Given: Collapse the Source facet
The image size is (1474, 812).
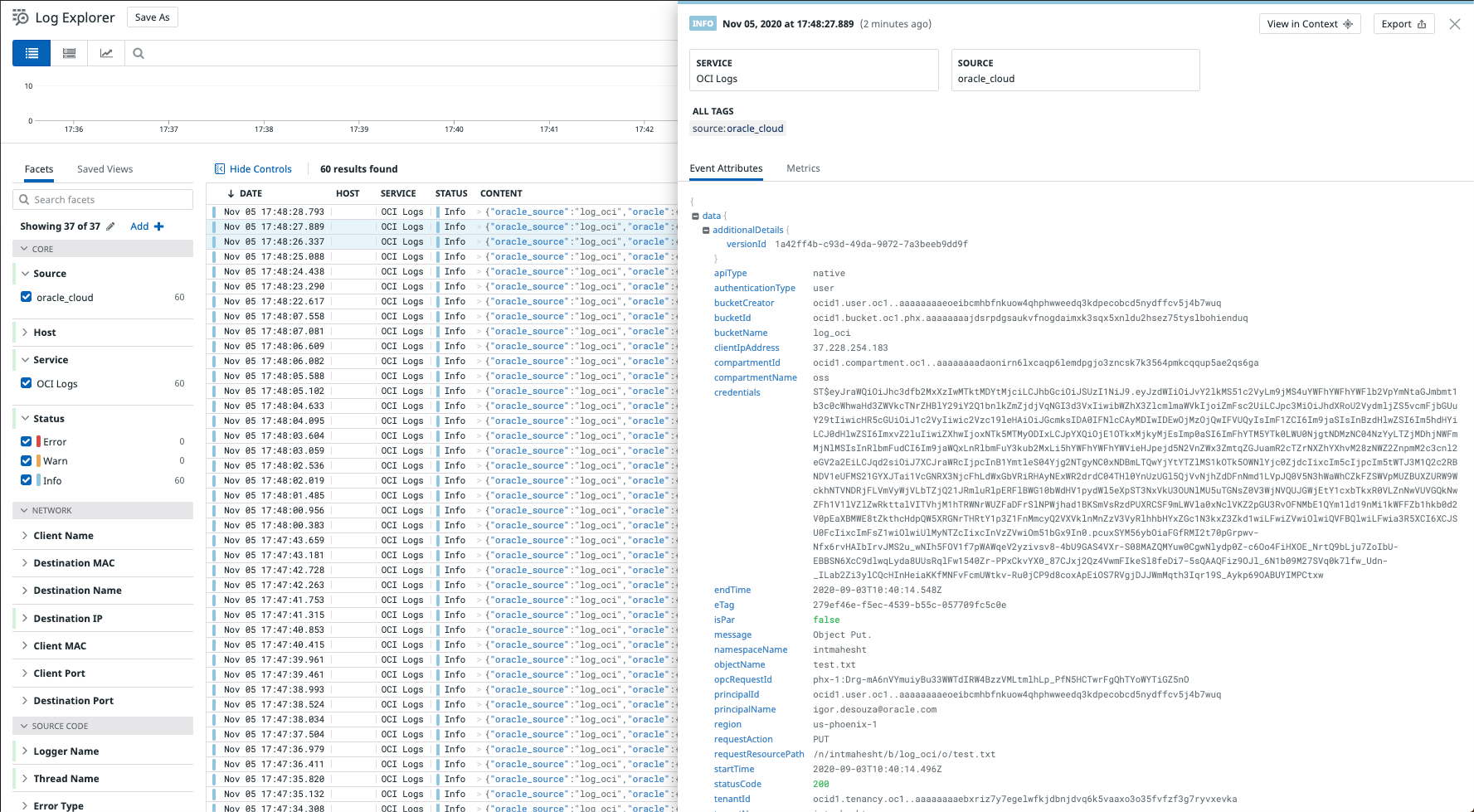Looking at the screenshot, I should point(25,274).
